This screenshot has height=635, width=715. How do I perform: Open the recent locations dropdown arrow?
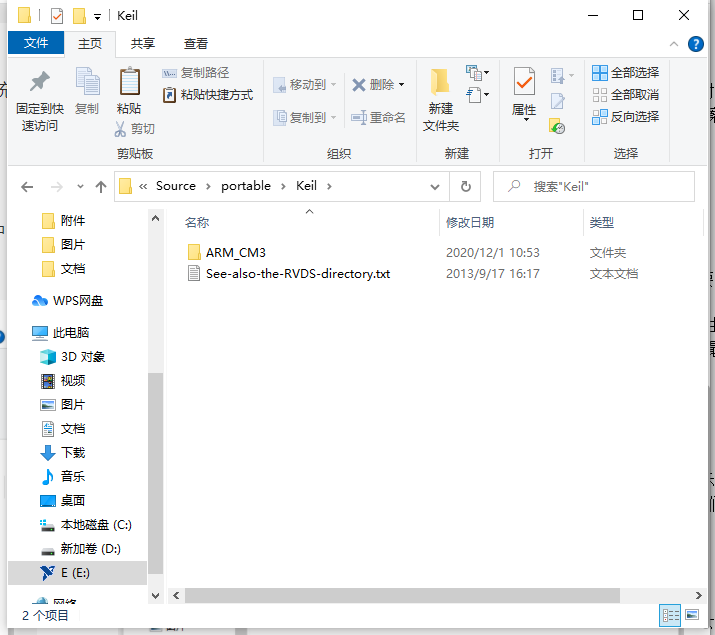coord(80,187)
